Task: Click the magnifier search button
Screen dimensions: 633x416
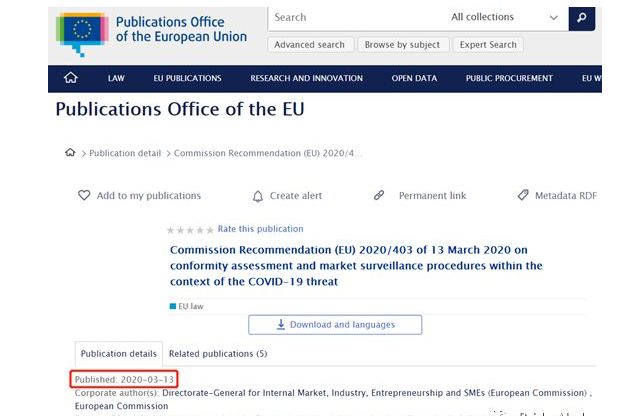Action: coord(582,18)
